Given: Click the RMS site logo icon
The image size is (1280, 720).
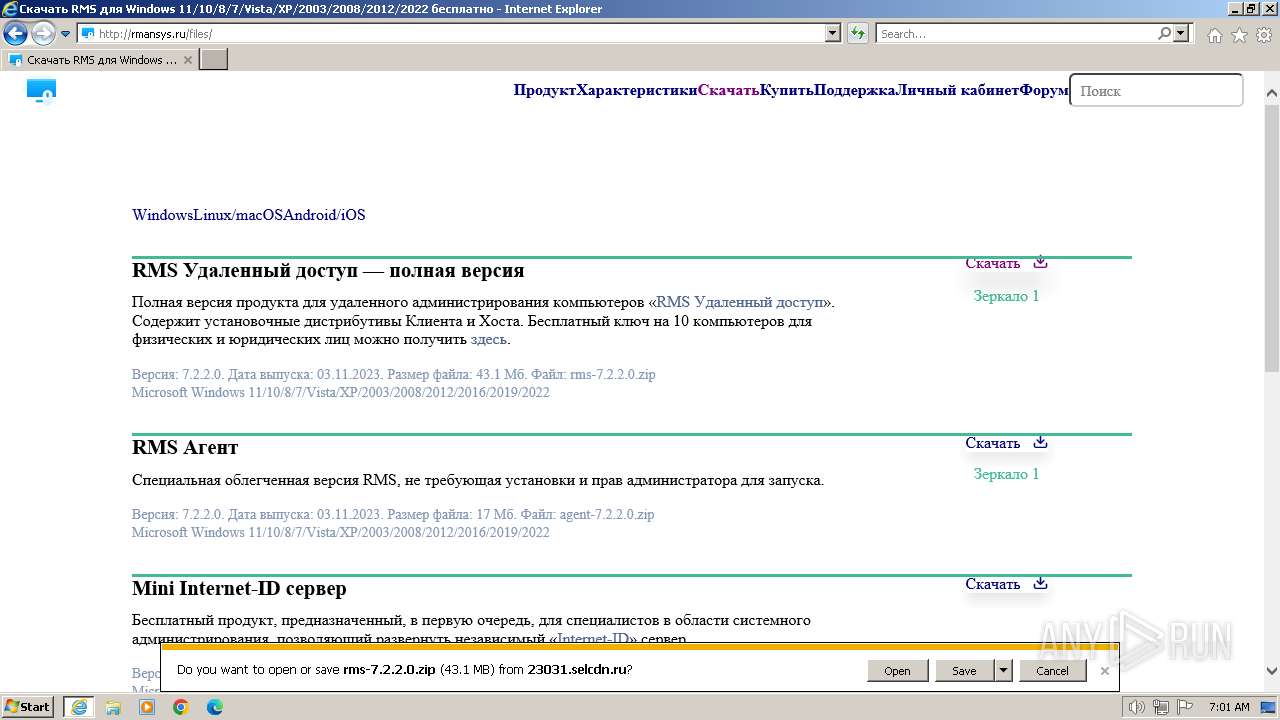Looking at the screenshot, I should [41, 92].
